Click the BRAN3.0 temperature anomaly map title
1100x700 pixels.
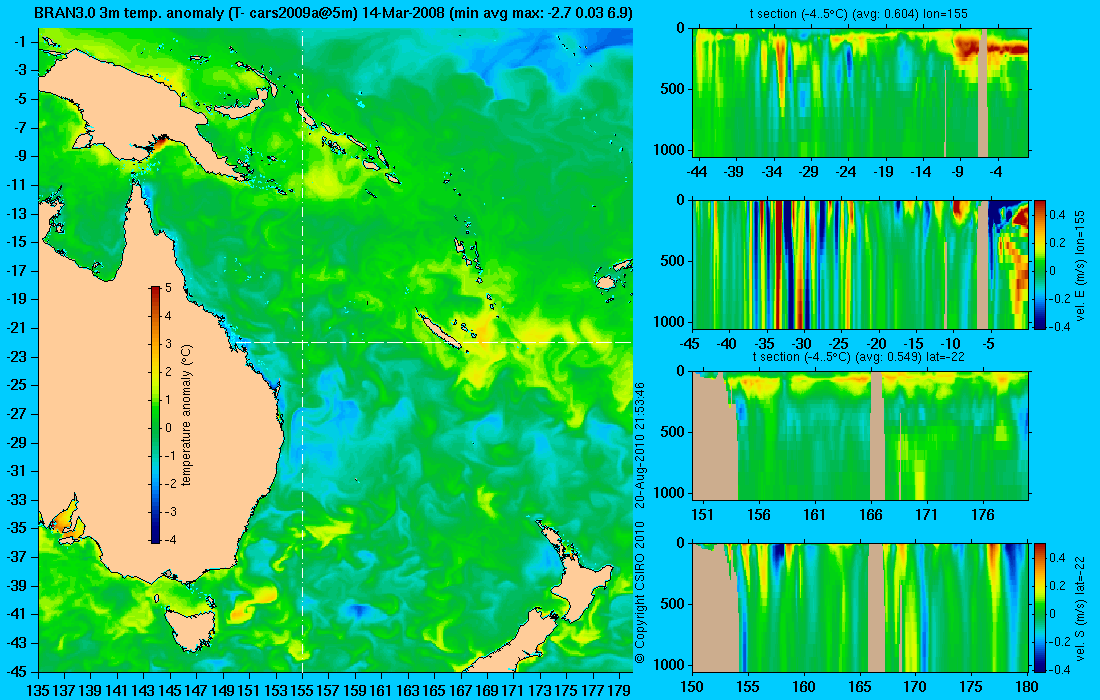333,13
